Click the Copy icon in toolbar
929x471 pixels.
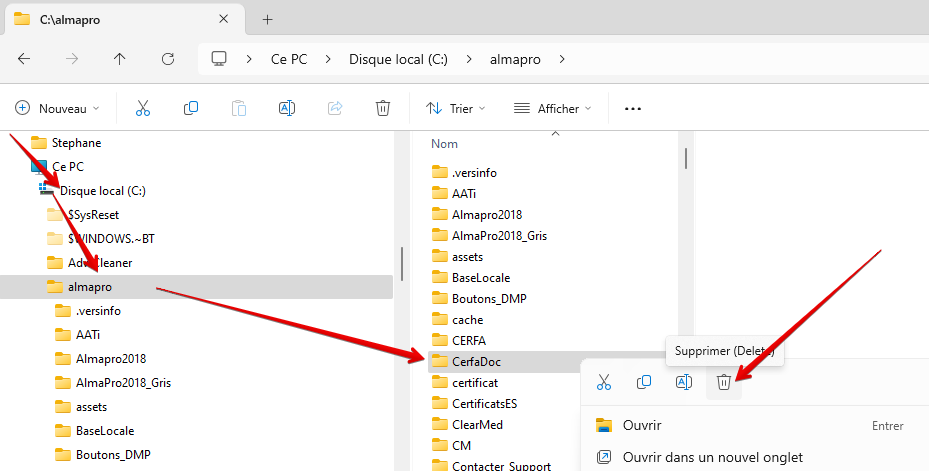coord(191,108)
